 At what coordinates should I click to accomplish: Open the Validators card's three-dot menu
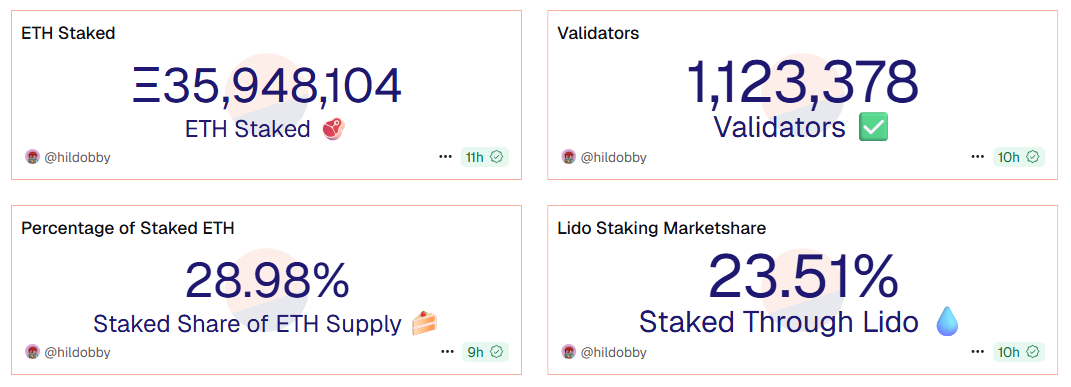[x=977, y=157]
